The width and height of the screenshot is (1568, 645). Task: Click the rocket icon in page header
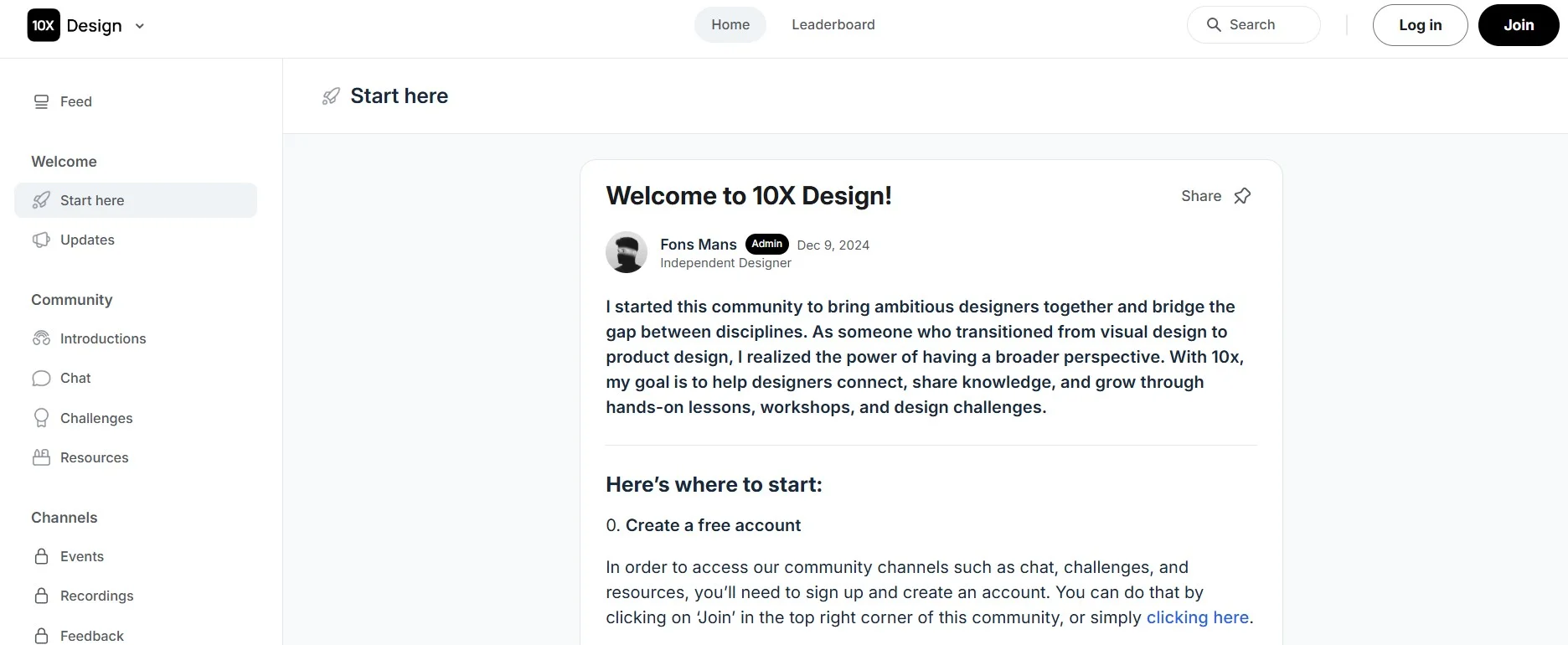(x=331, y=96)
